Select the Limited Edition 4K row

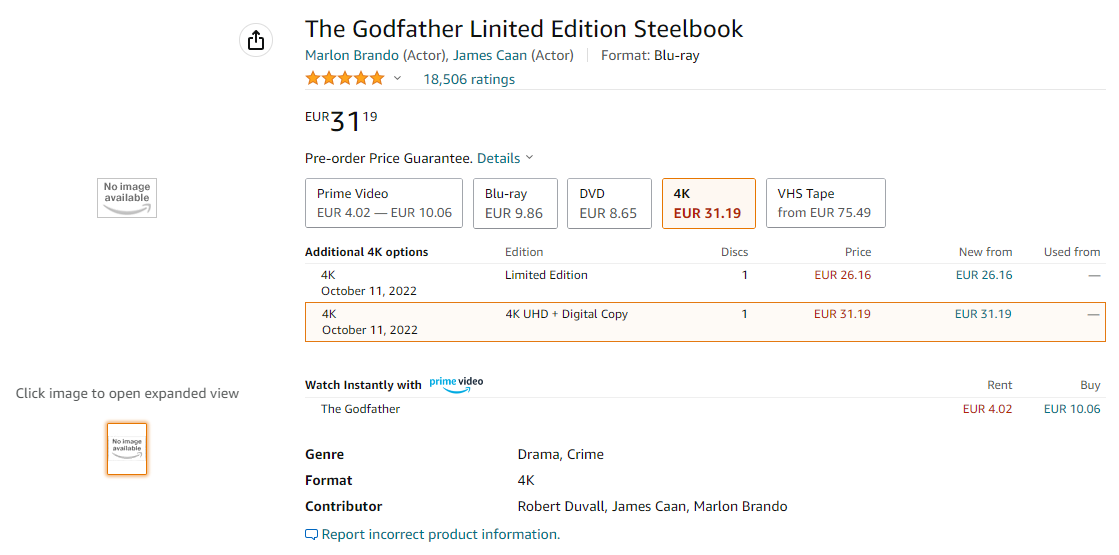(x=705, y=282)
